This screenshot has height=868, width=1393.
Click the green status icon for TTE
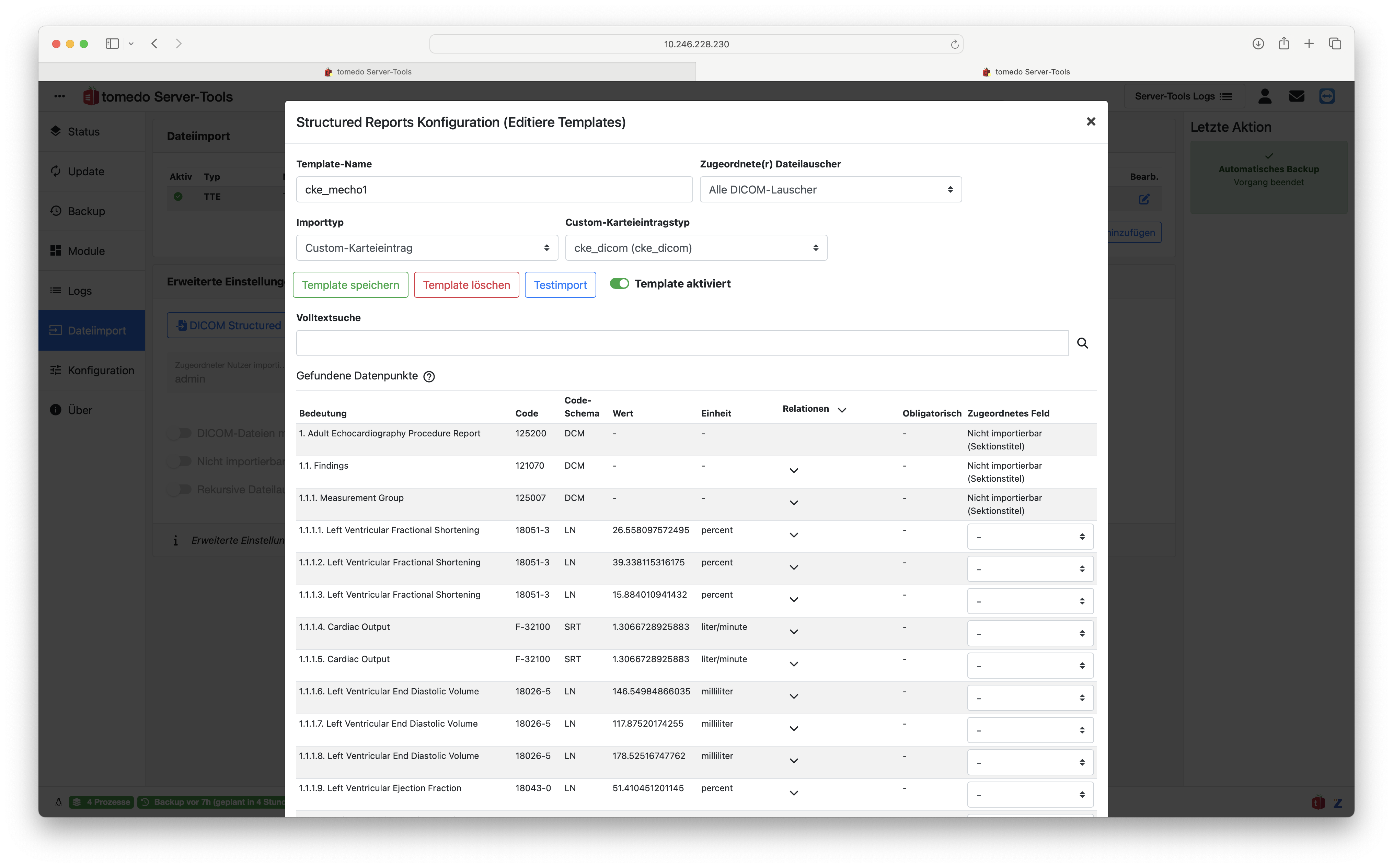(x=178, y=196)
